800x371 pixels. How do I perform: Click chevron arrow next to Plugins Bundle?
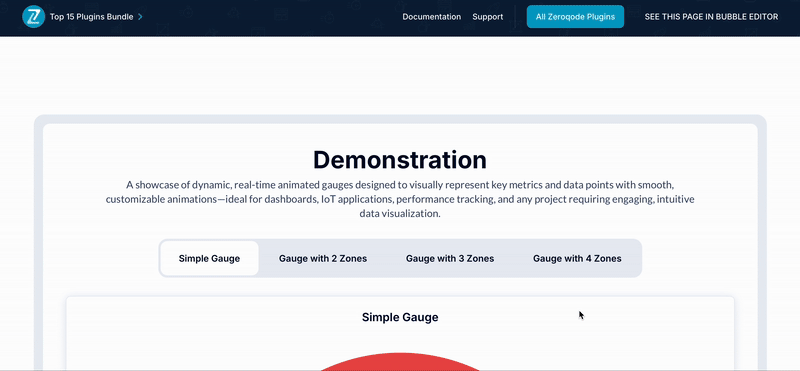click(140, 17)
